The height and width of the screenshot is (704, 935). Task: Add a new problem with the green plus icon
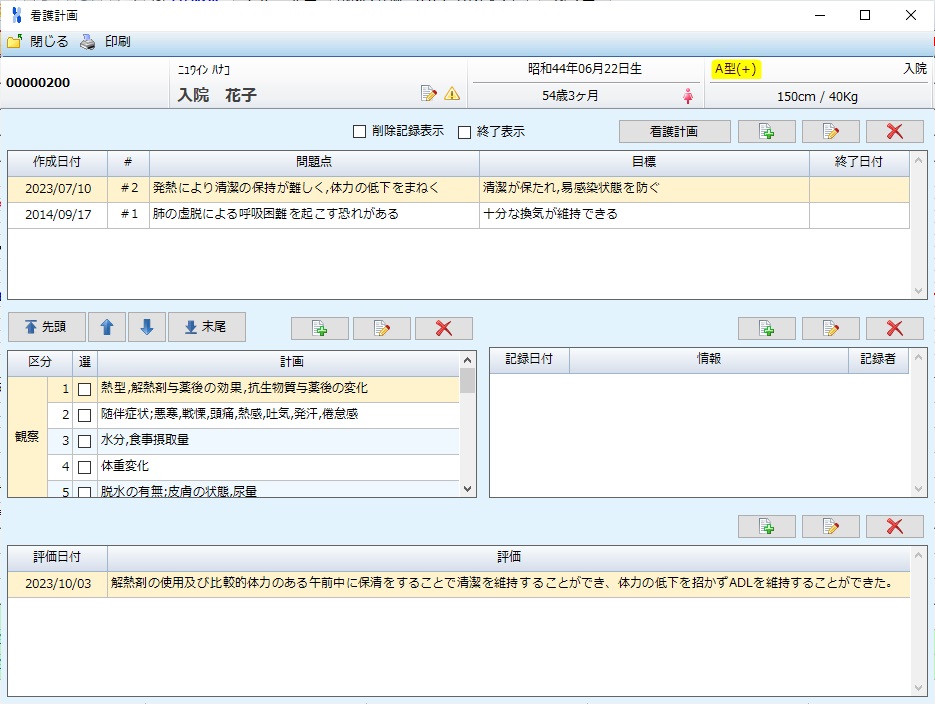766,131
